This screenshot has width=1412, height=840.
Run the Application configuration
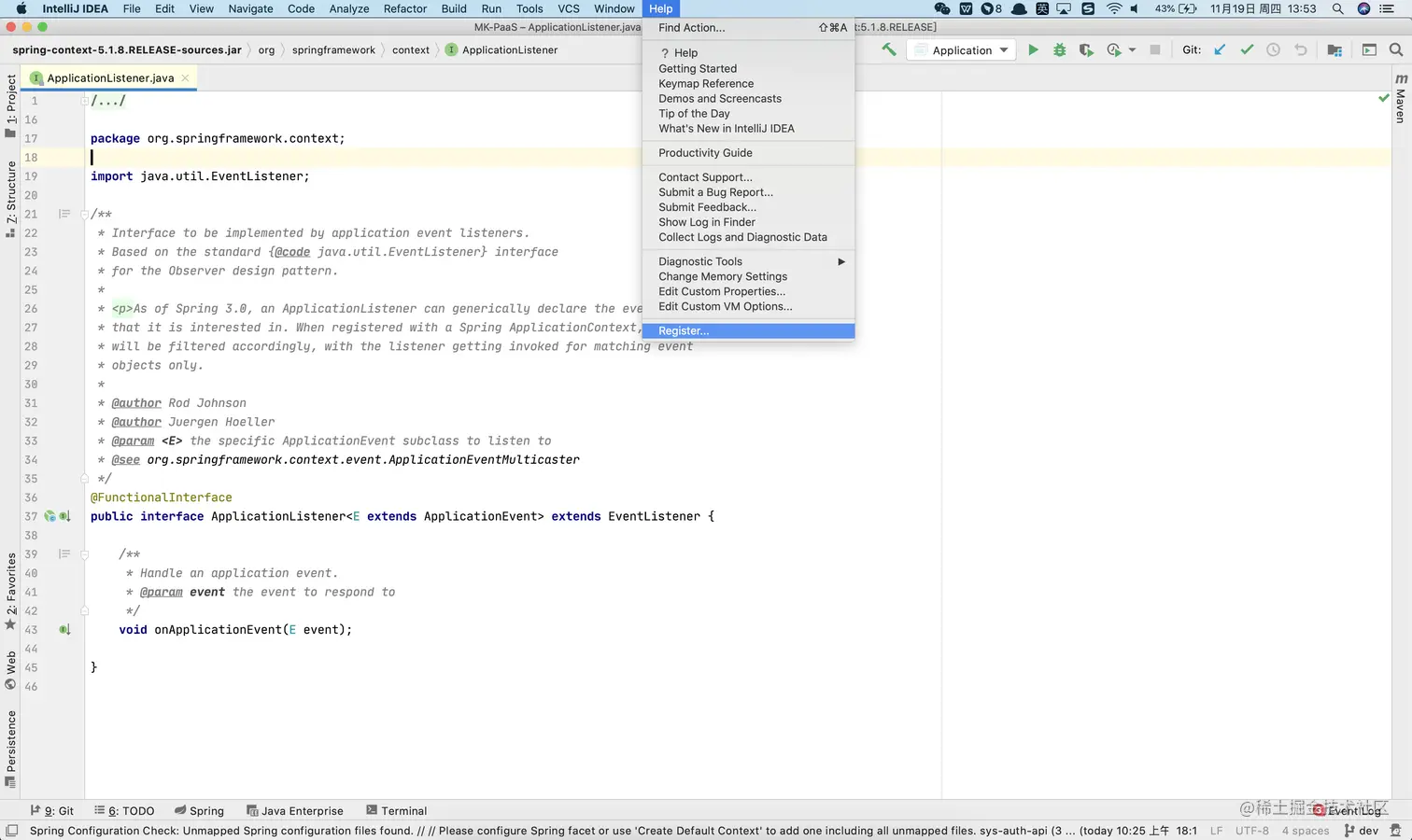tap(1034, 49)
